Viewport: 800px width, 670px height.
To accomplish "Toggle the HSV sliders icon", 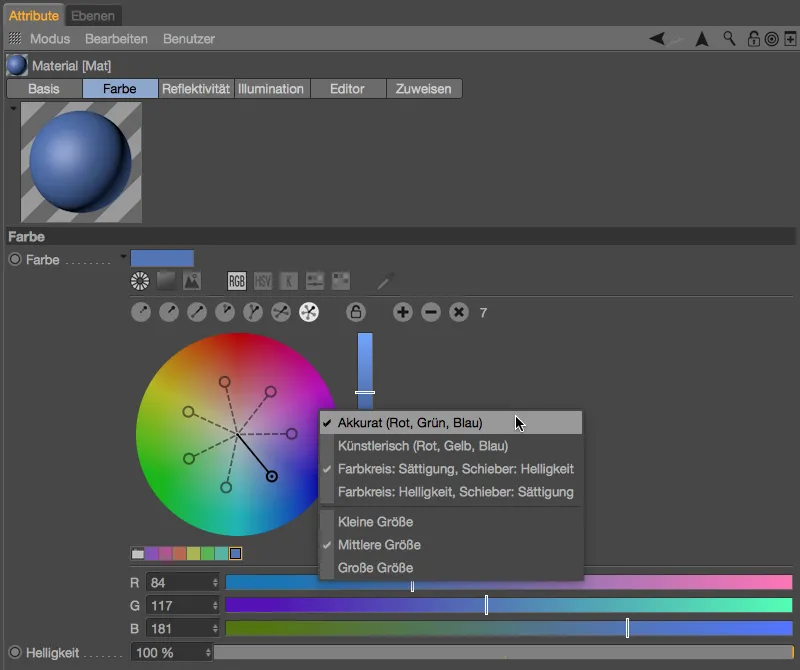I will tap(263, 281).
